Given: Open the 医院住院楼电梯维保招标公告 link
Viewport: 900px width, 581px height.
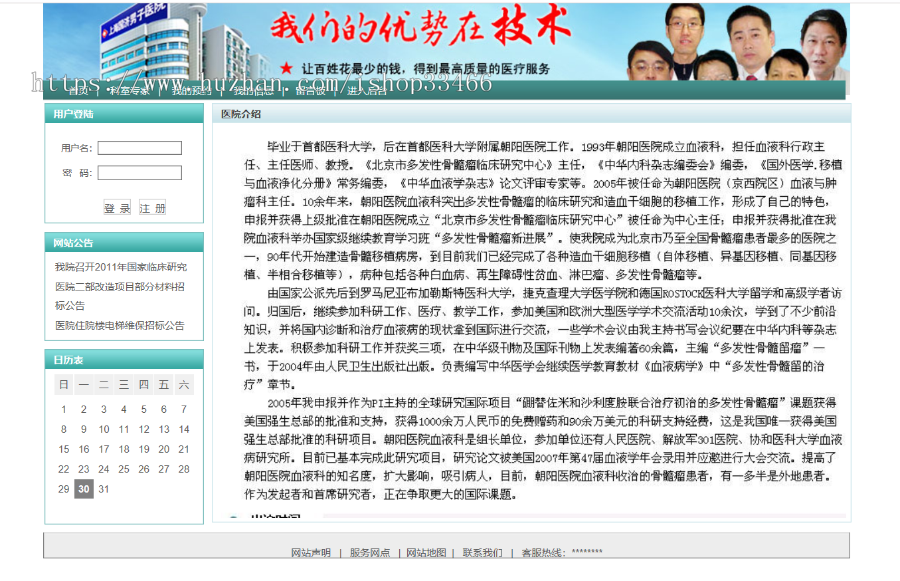Looking at the screenshot, I should click(120, 324).
